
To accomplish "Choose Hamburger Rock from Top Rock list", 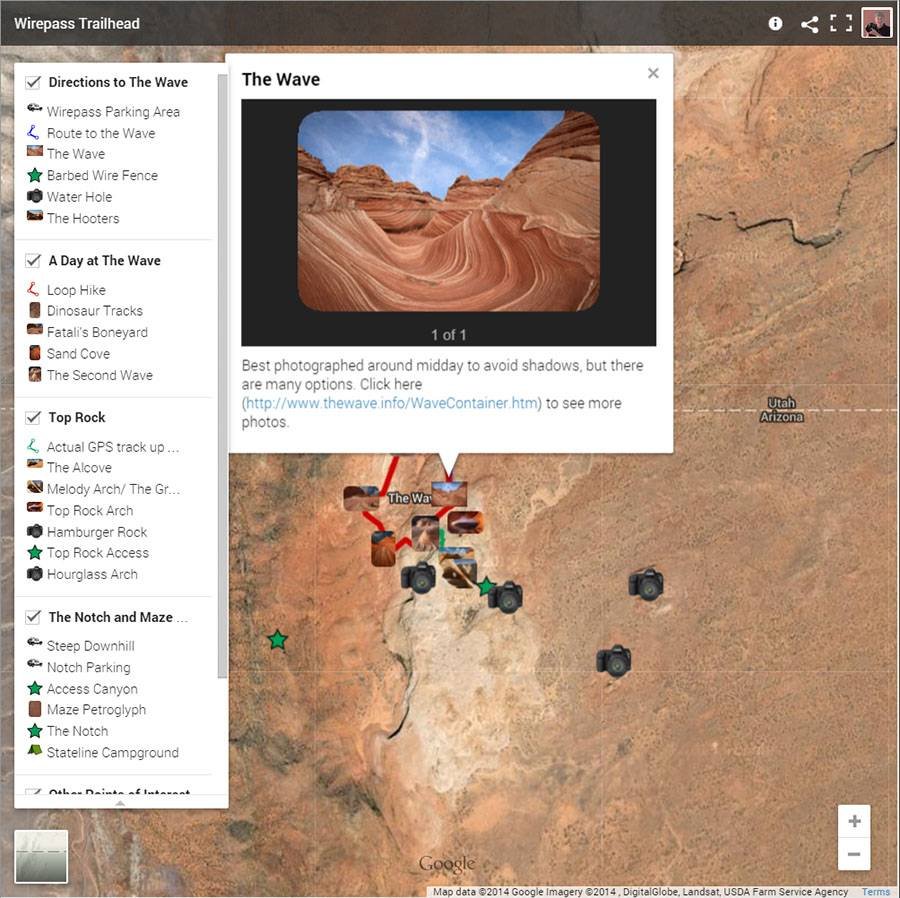I will pos(96,532).
